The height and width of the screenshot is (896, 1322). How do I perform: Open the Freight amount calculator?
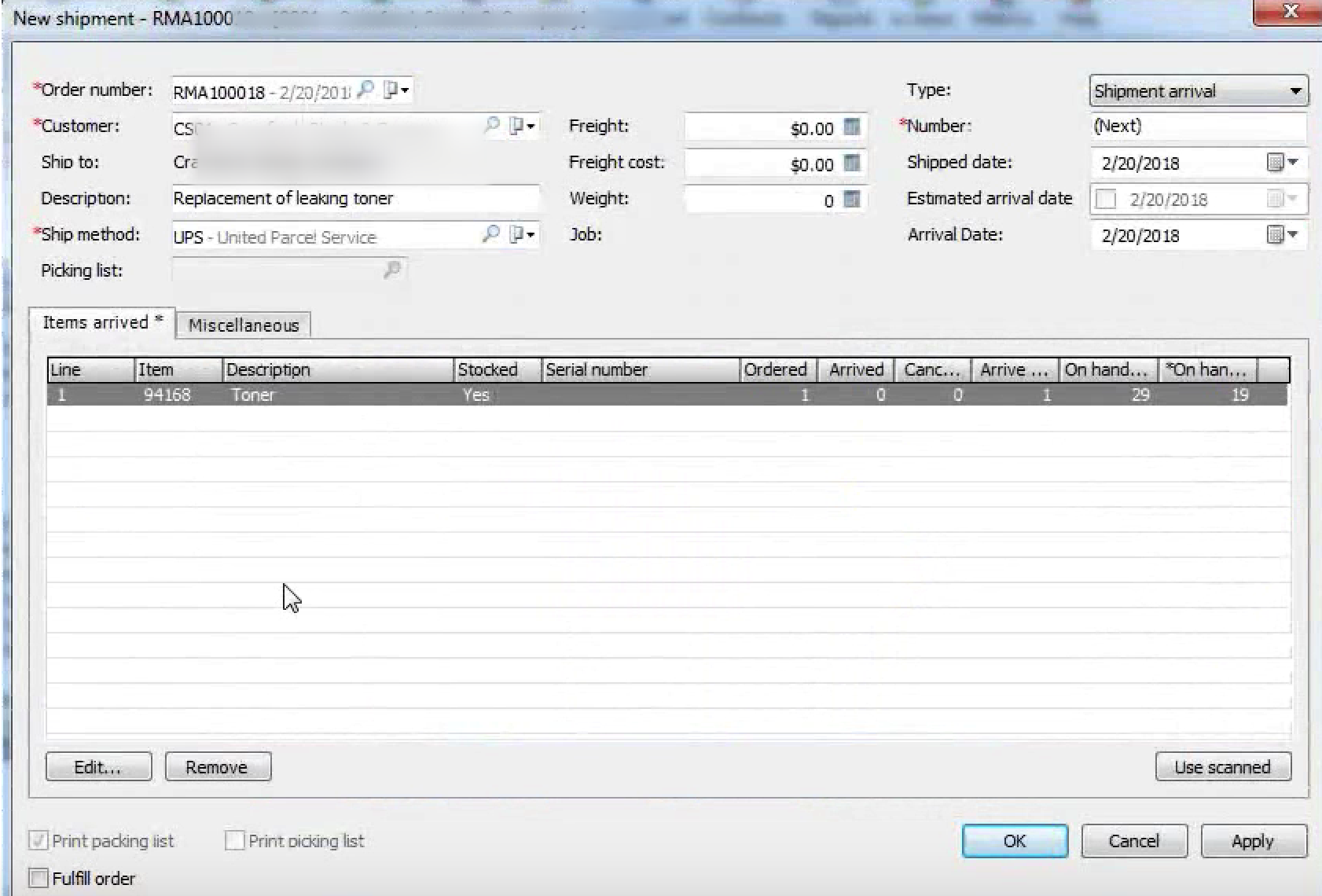[851, 127]
